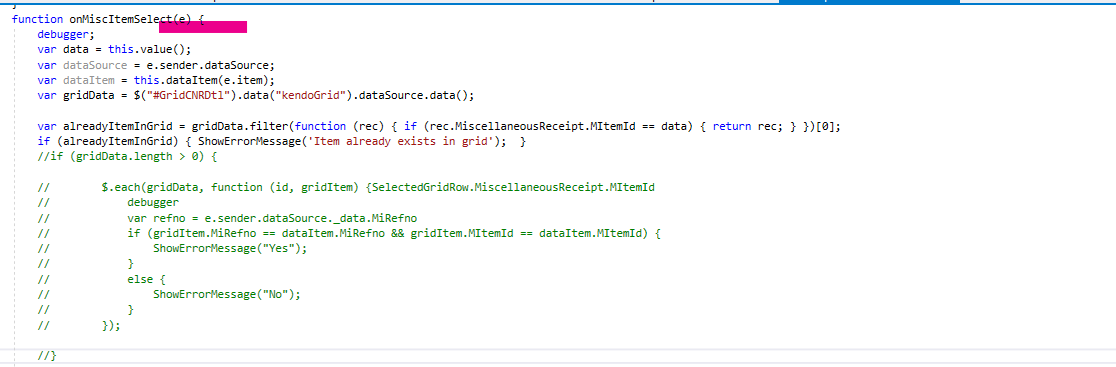Click the commented-out 'debugger' without semicolon
Screen dimensions: 1116x367
coord(153,203)
